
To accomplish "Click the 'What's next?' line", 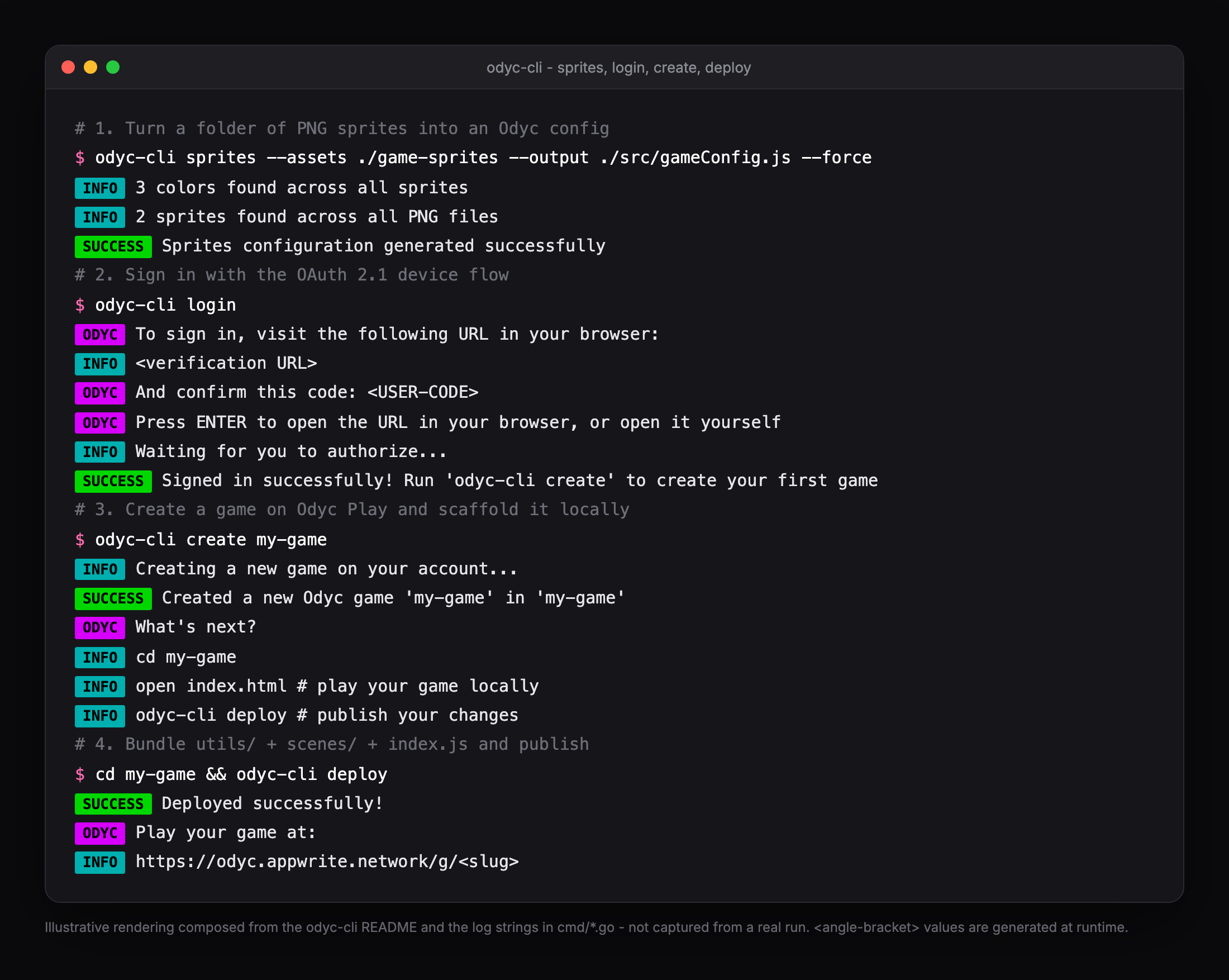I will coord(196,627).
